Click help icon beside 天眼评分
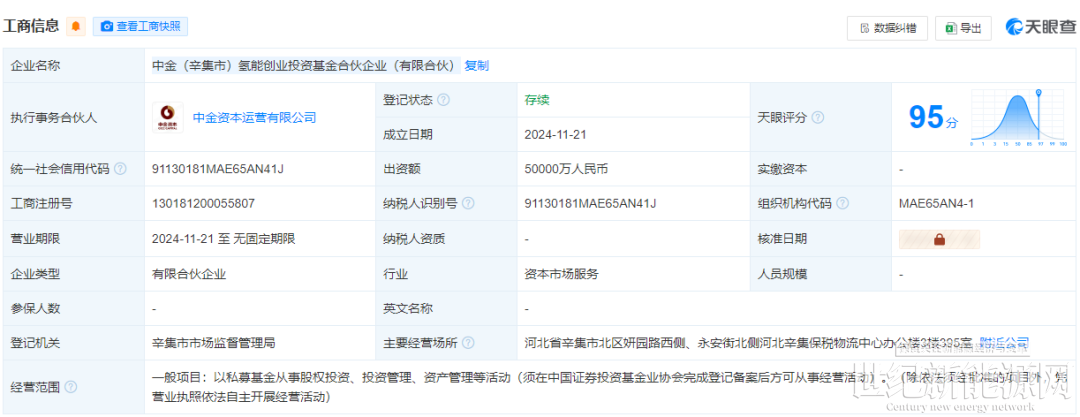1080x417 pixels. [818, 117]
